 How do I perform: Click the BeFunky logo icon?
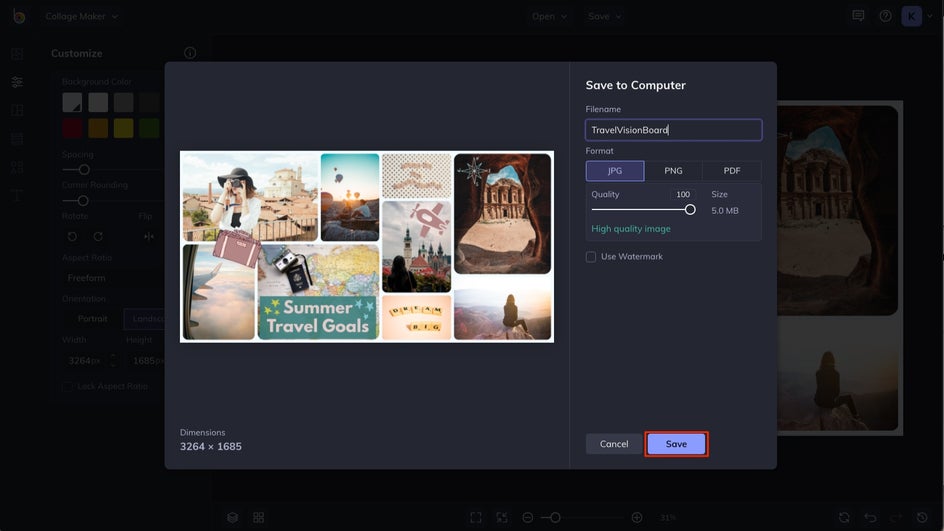(19, 16)
